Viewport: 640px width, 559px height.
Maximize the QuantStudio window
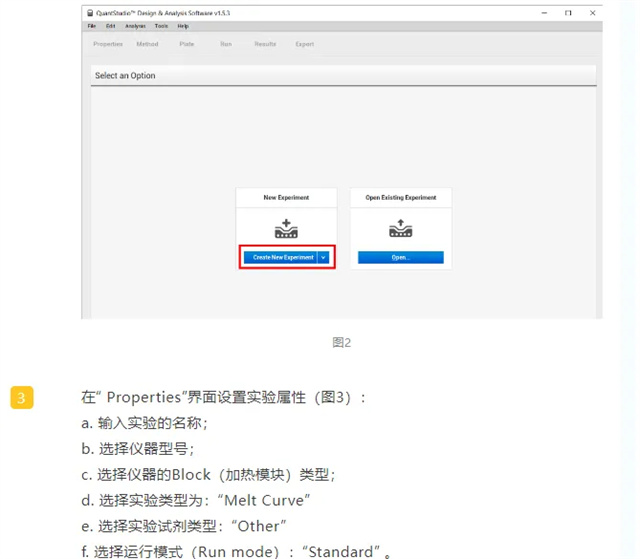pyautogui.click(x=568, y=13)
